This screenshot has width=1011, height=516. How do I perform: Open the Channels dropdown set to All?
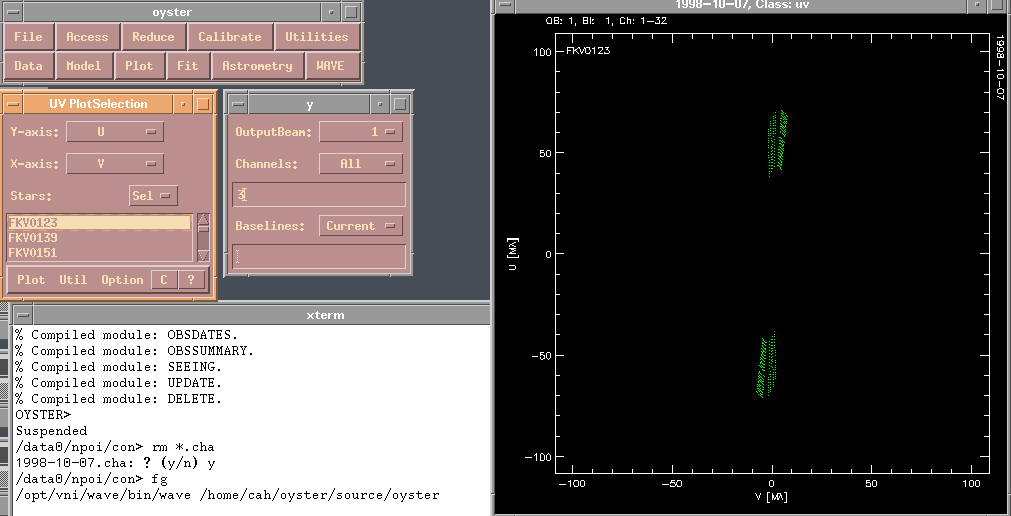[x=360, y=163]
